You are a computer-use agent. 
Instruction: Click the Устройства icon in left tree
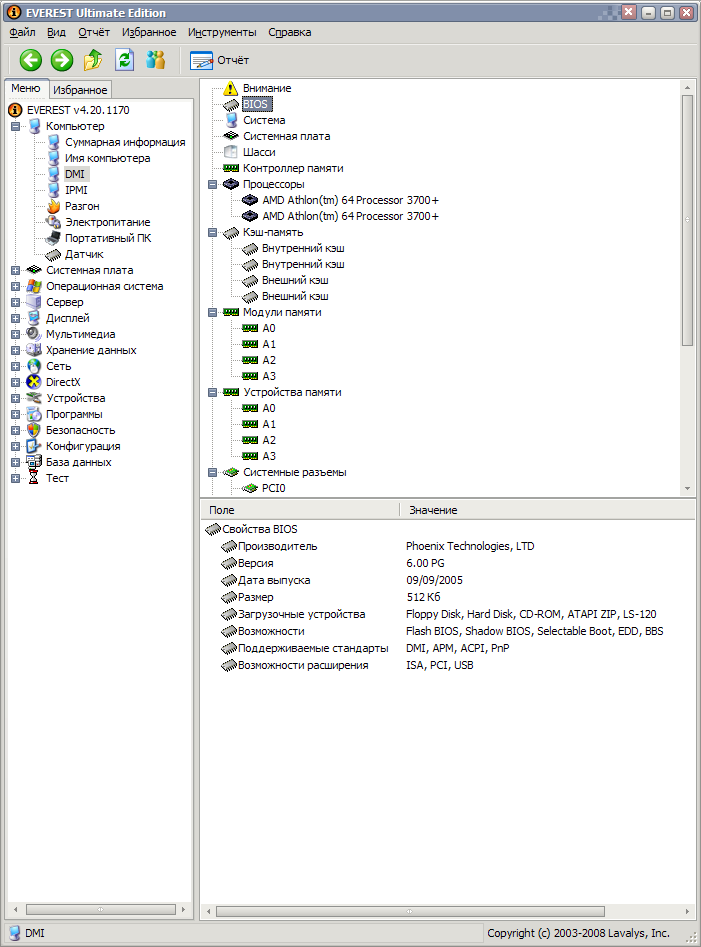pos(34,398)
